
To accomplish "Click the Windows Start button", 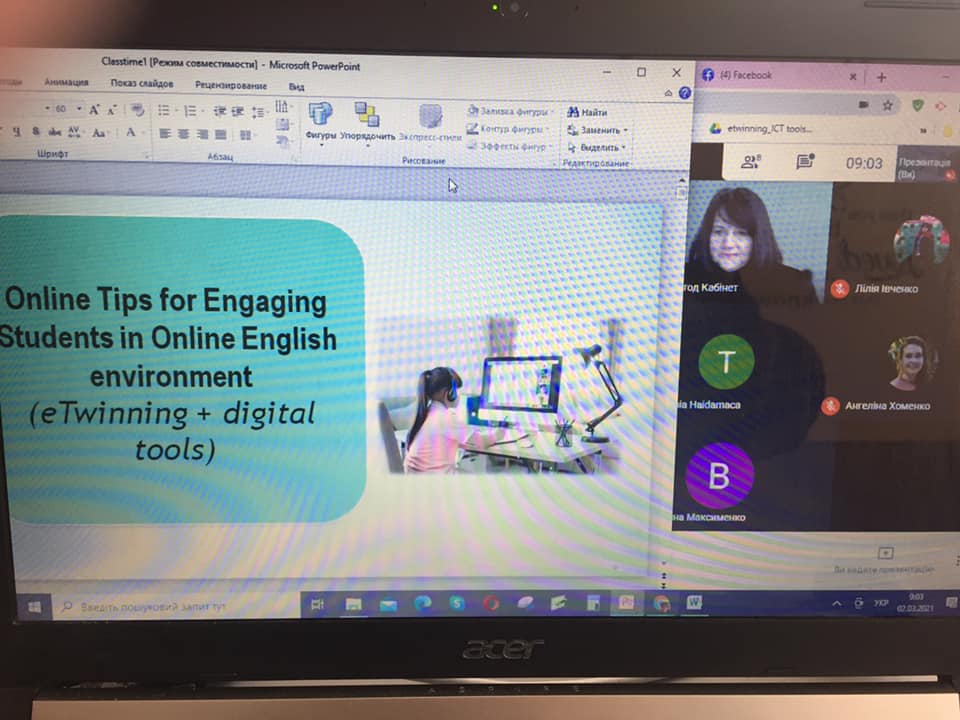I will [34, 606].
